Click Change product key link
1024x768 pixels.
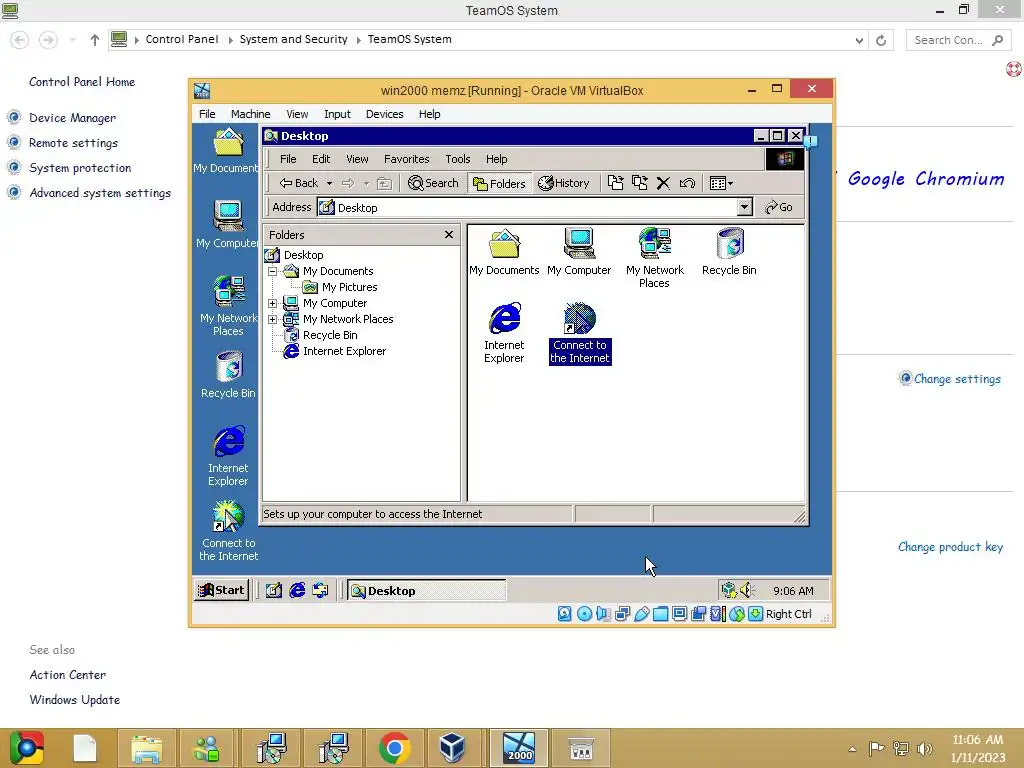[950, 547]
